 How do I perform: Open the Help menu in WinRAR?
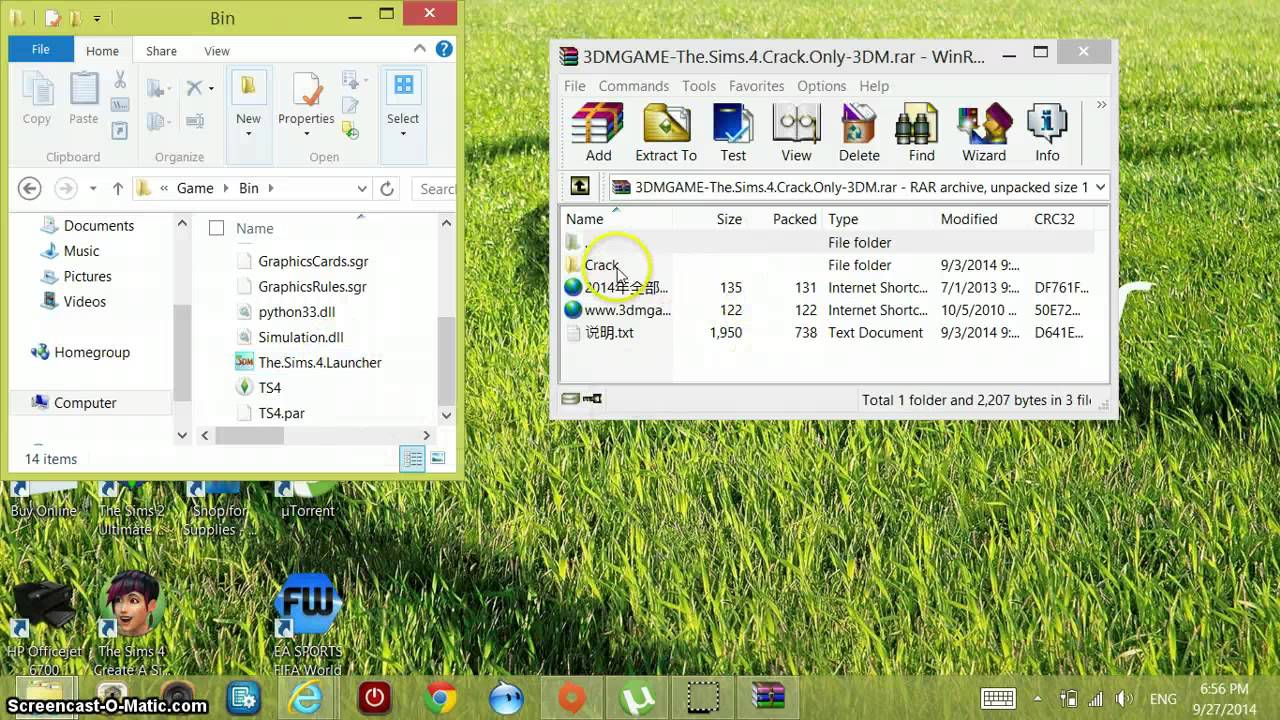(874, 86)
